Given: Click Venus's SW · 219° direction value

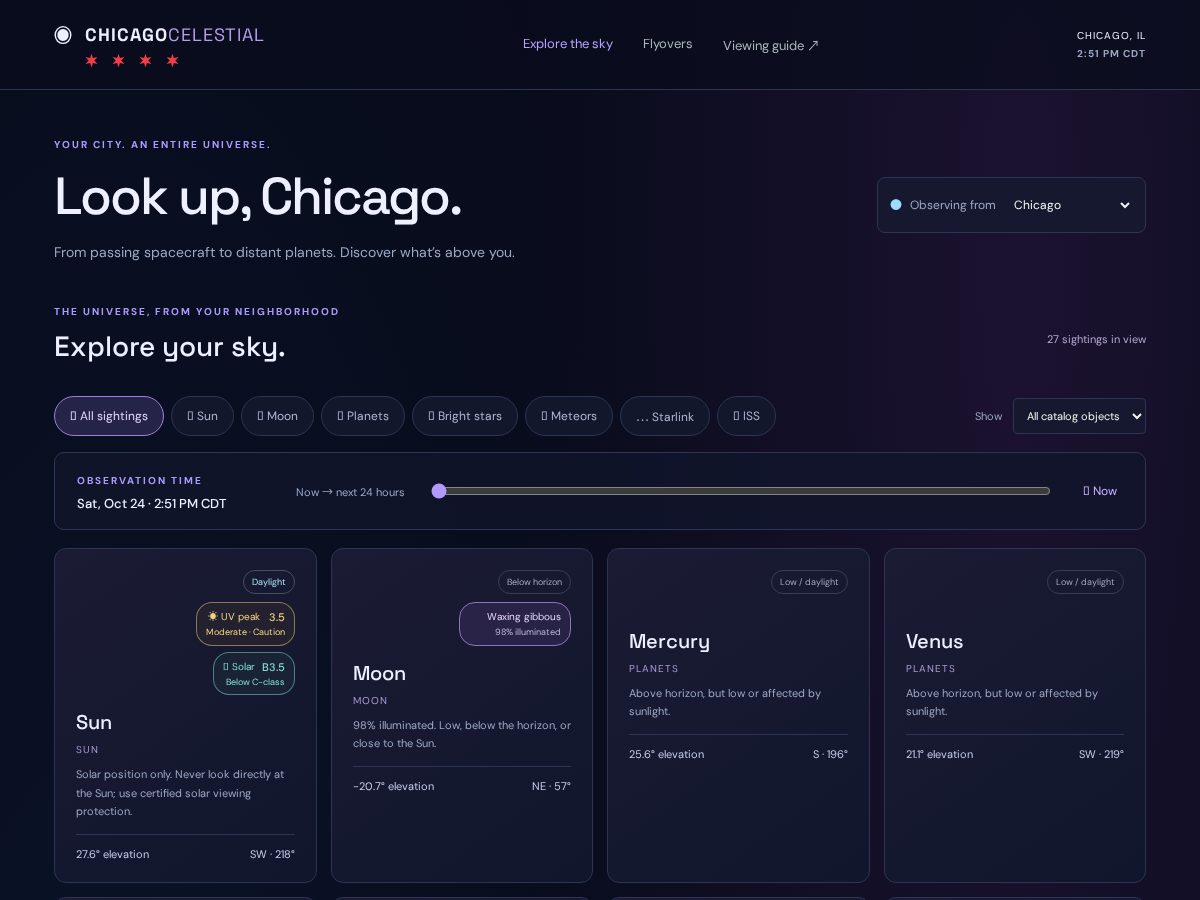Looking at the screenshot, I should (x=1101, y=754).
